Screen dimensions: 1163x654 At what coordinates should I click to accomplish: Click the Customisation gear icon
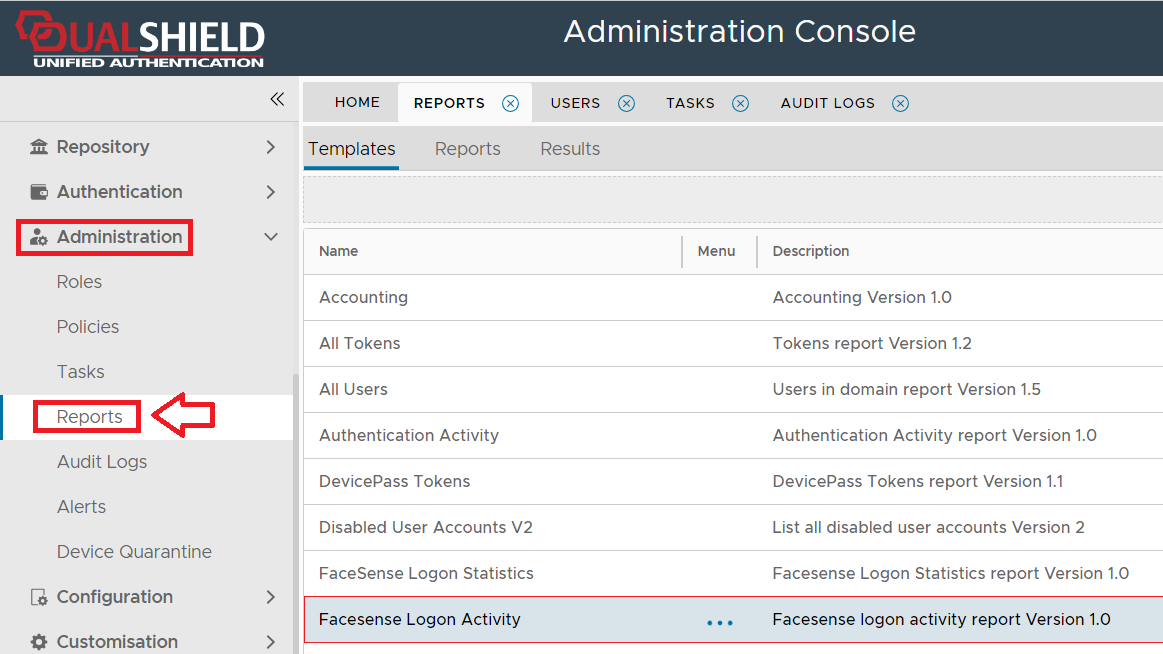[39, 642]
